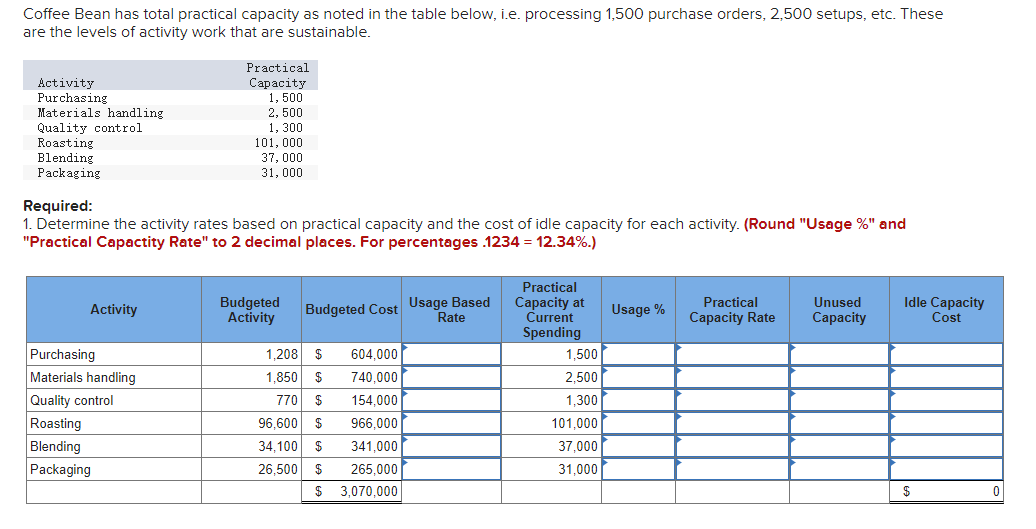This screenshot has width=1036, height=529.
Task: Select Usage Based Rate field for Purchasing
Action: [x=452, y=354]
